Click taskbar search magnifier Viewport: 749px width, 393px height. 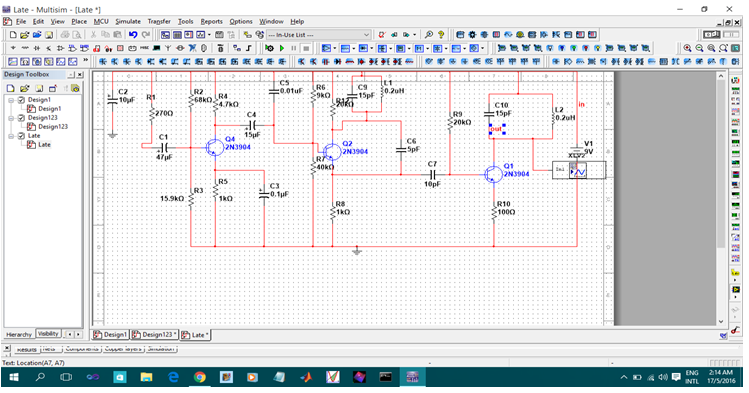(x=40, y=378)
